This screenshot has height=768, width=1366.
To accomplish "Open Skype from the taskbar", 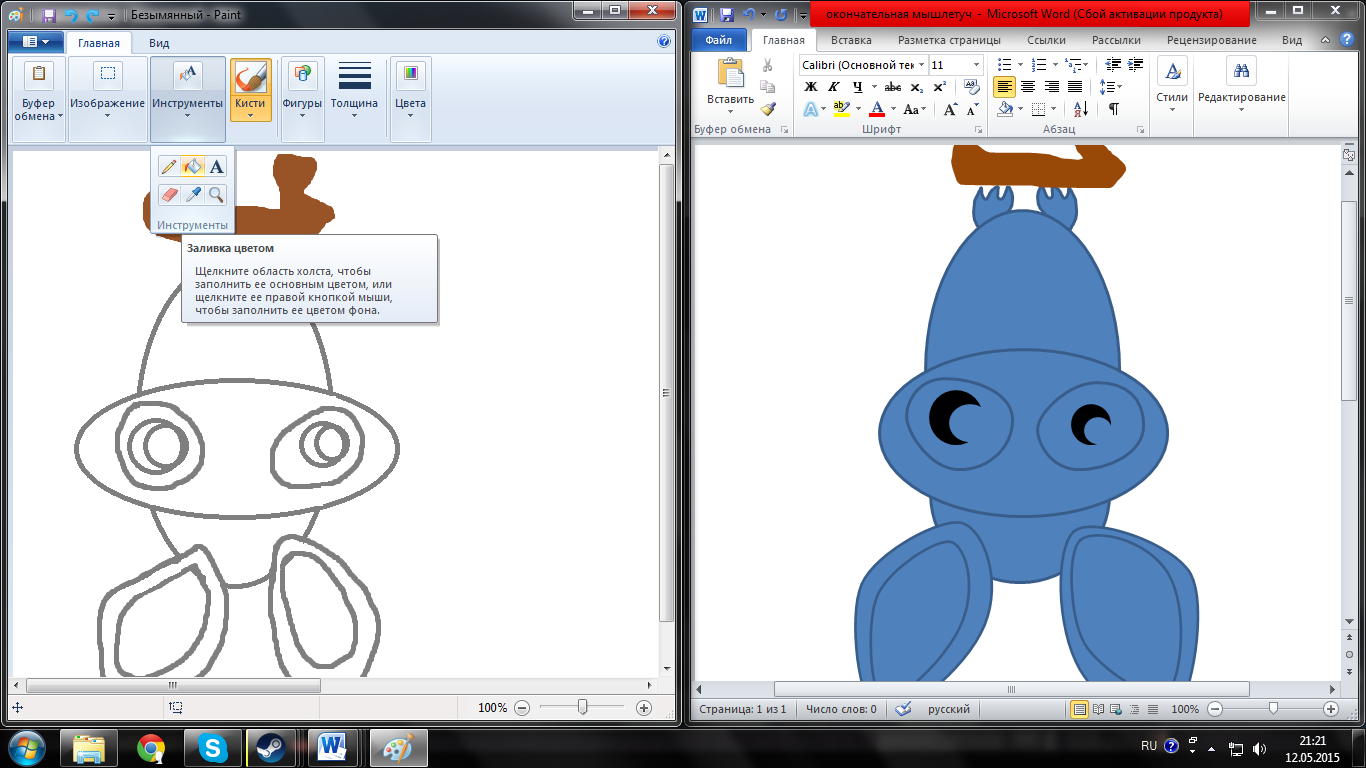I will pos(213,747).
